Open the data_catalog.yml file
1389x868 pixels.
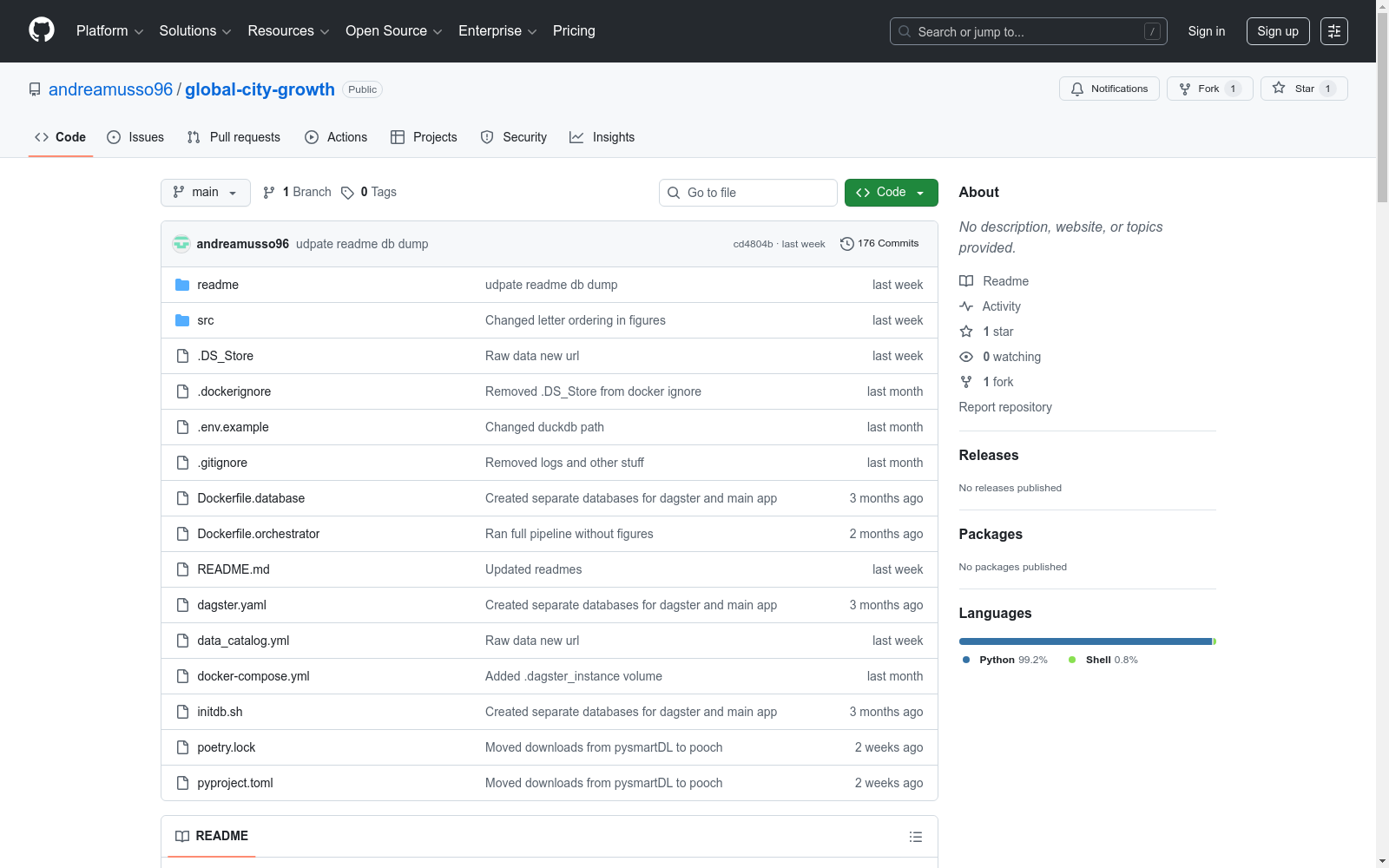[243, 641]
